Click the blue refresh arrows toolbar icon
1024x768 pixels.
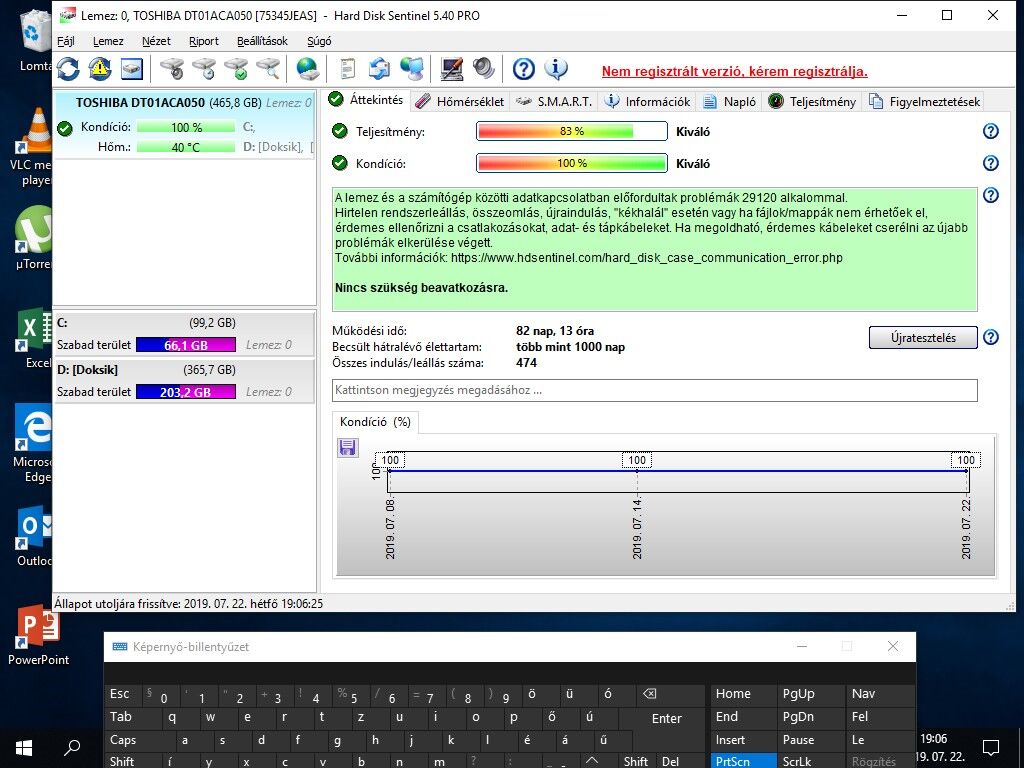tap(68, 69)
